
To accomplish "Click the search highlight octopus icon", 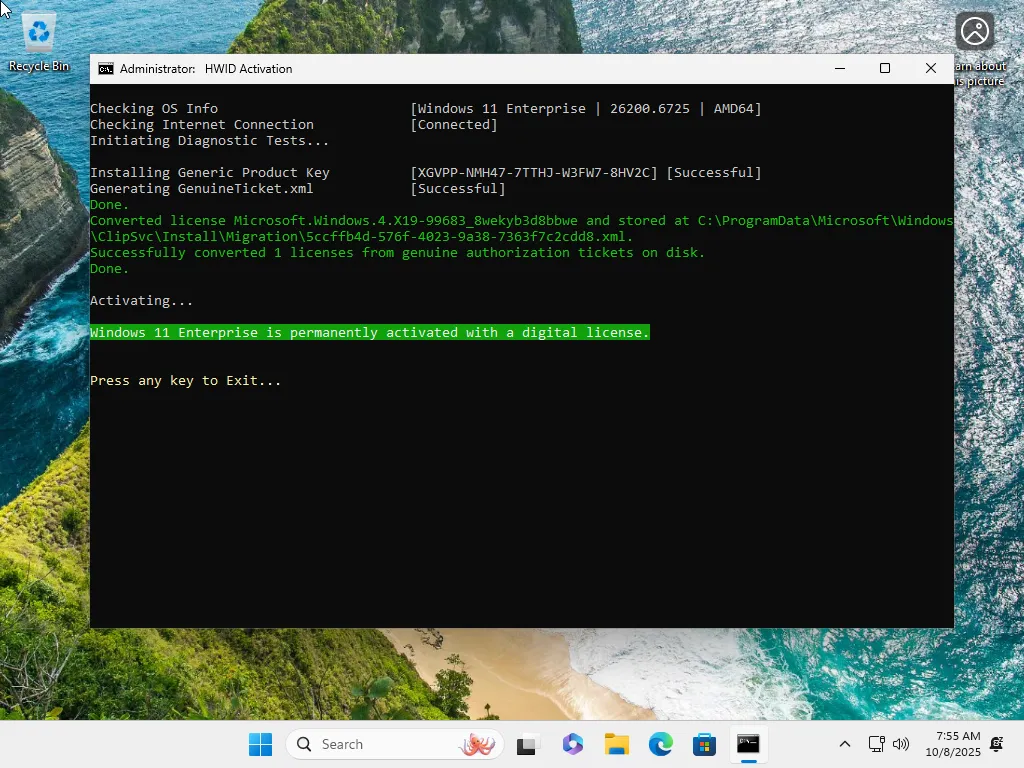I will [x=477, y=744].
